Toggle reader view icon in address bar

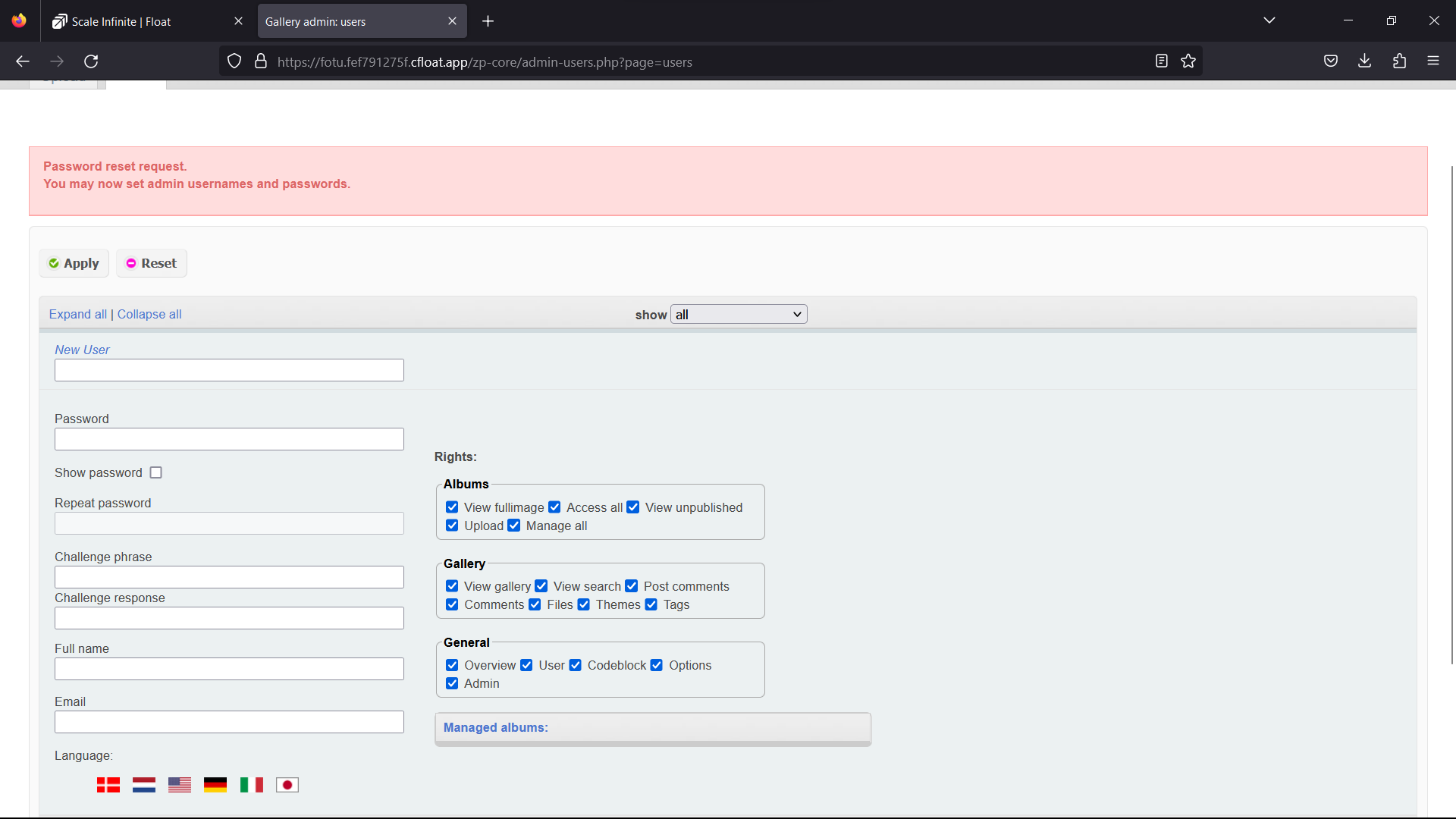pos(1161,61)
